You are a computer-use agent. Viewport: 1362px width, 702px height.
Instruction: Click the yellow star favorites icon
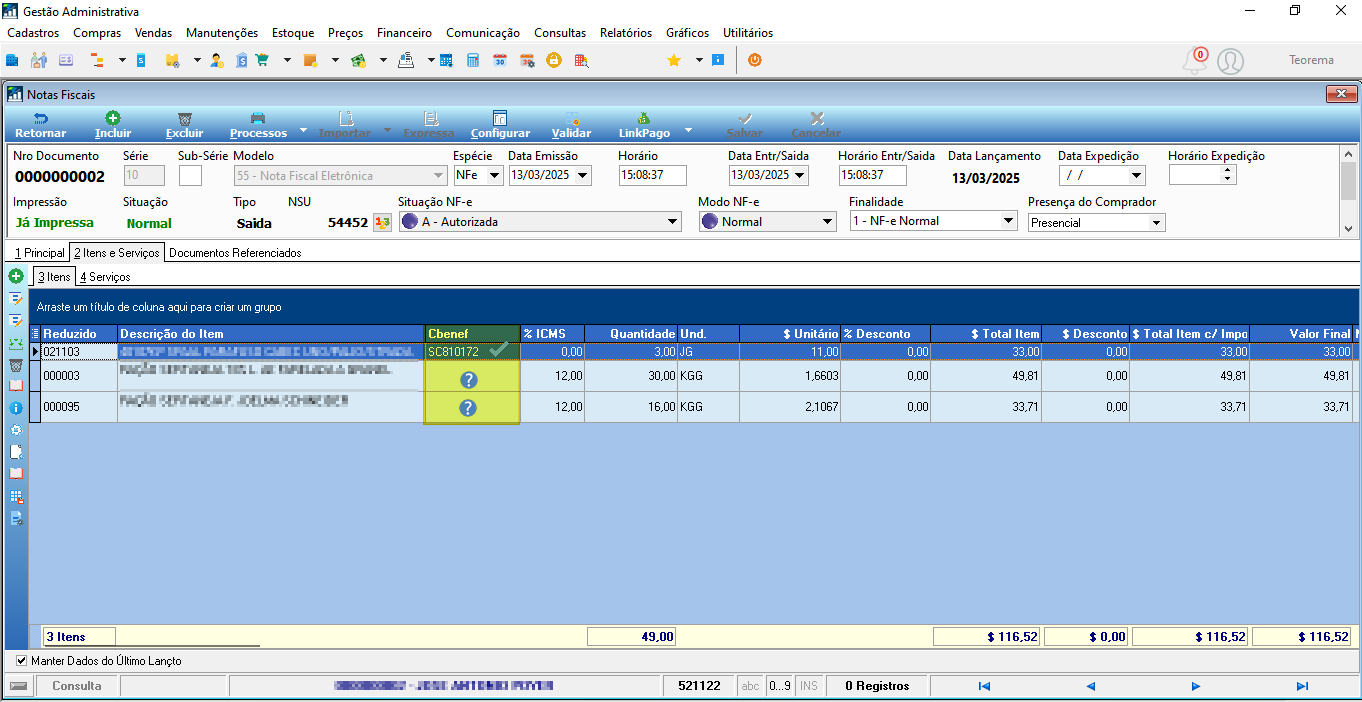(x=674, y=60)
